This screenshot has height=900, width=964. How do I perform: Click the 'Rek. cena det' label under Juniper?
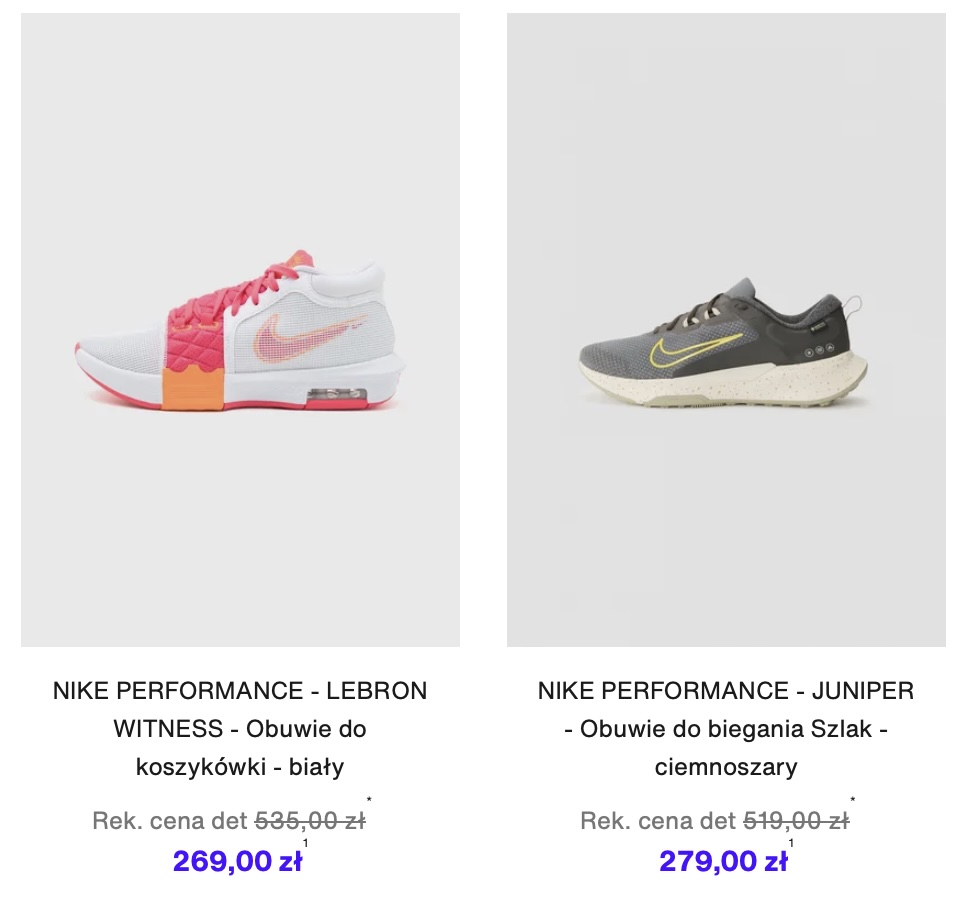point(658,821)
